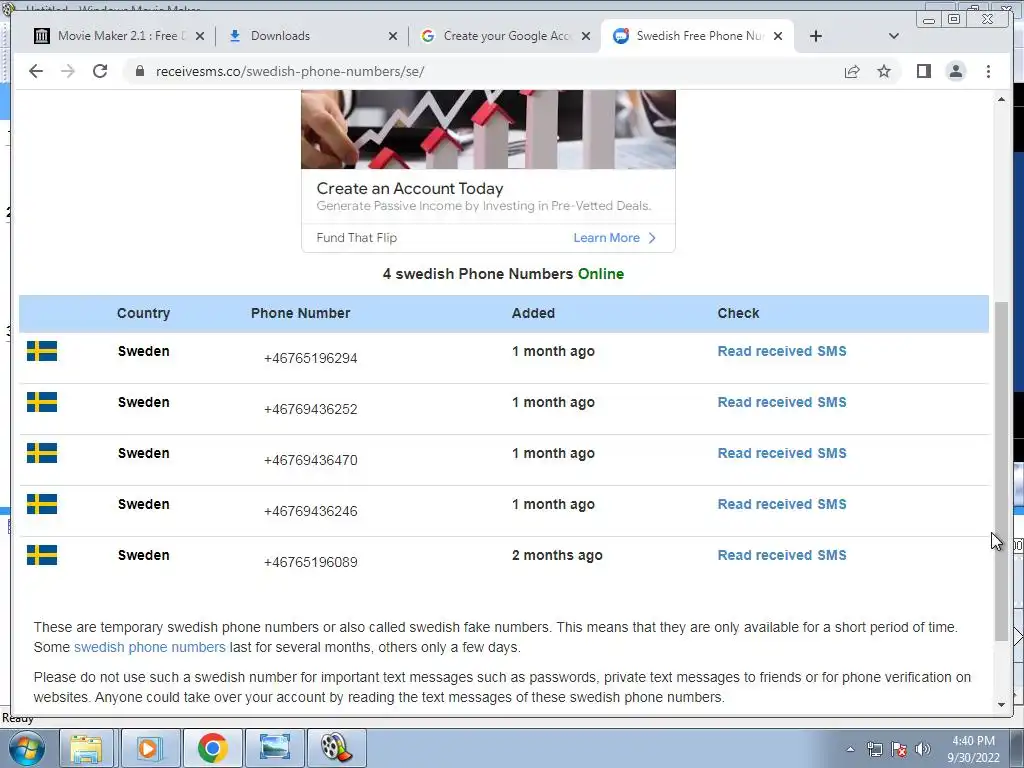Screen dimensions: 1024x768
Task: Open Read received SMS for +46765196089
Action: coord(782,555)
